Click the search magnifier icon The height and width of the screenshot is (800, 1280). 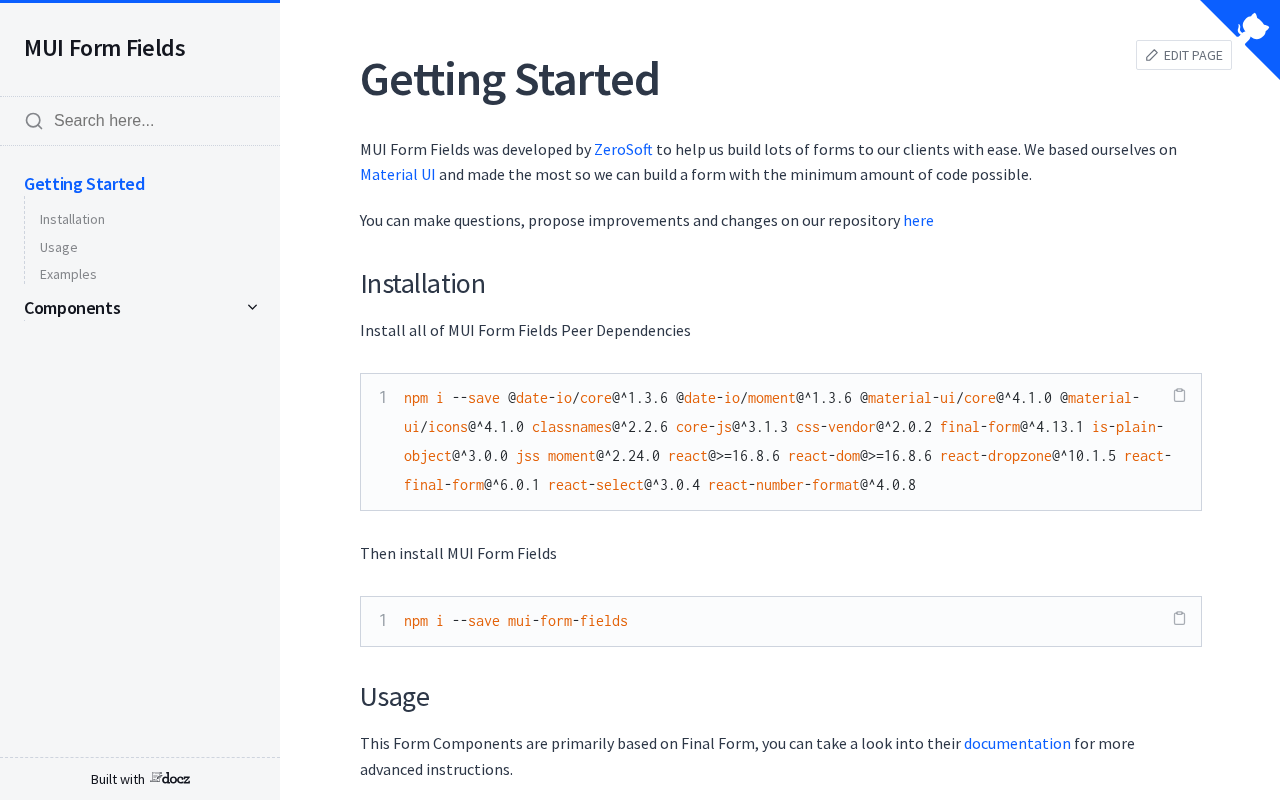click(x=34, y=121)
